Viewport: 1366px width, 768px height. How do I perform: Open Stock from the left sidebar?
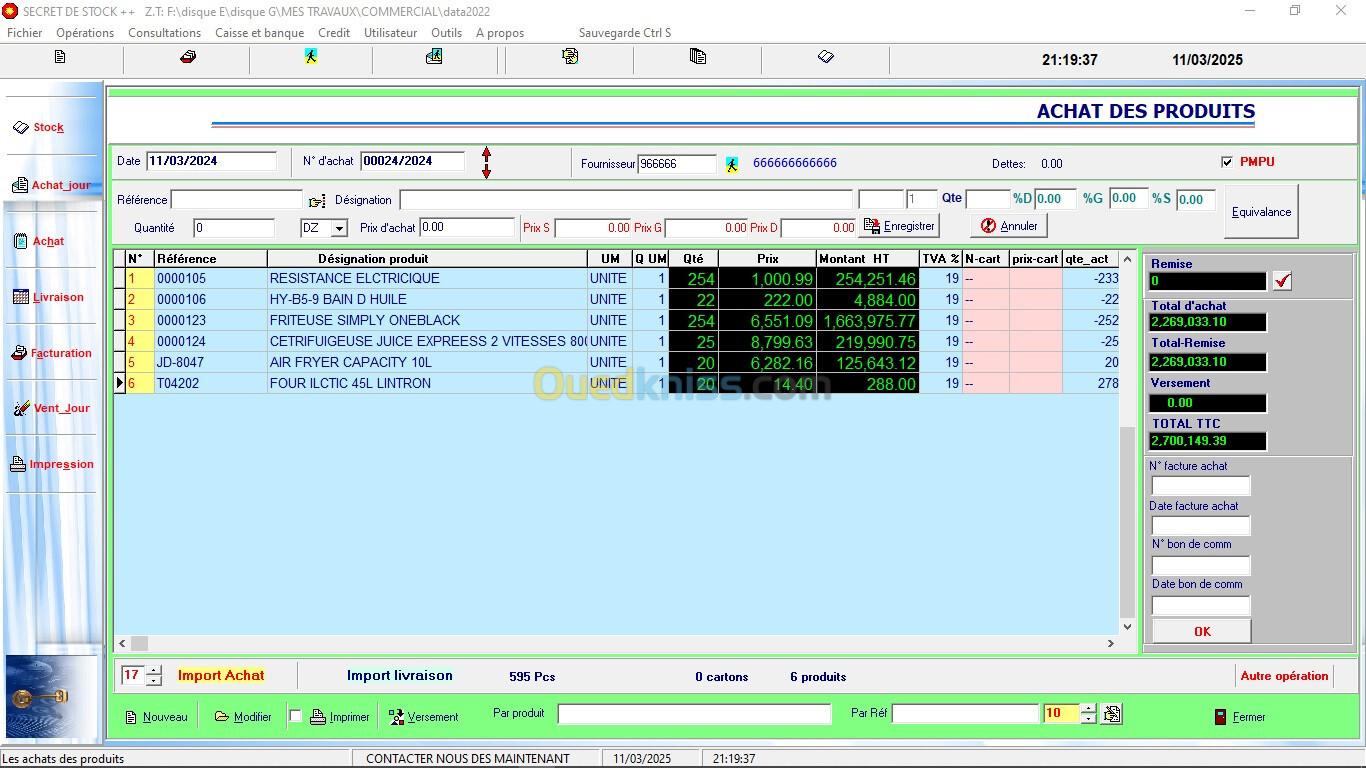(x=48, y=128)
